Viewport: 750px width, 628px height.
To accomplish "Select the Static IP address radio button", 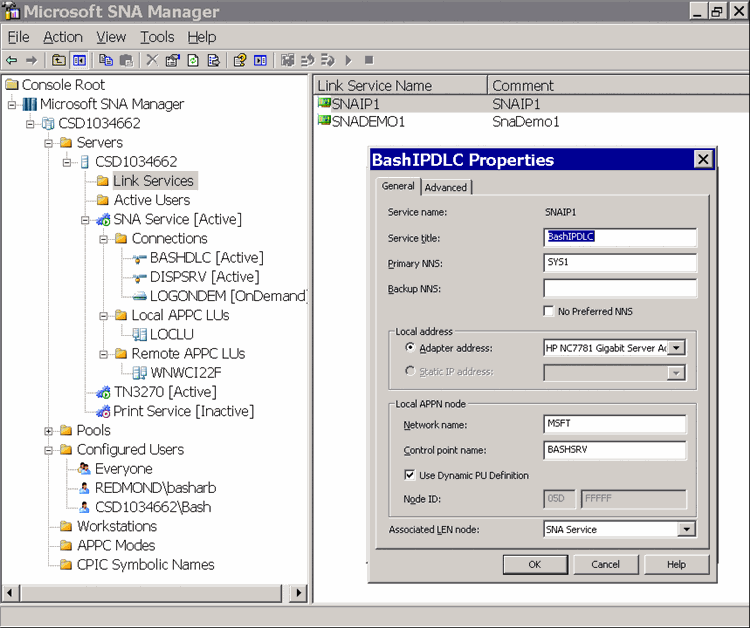I will click(x=410, y=371).
